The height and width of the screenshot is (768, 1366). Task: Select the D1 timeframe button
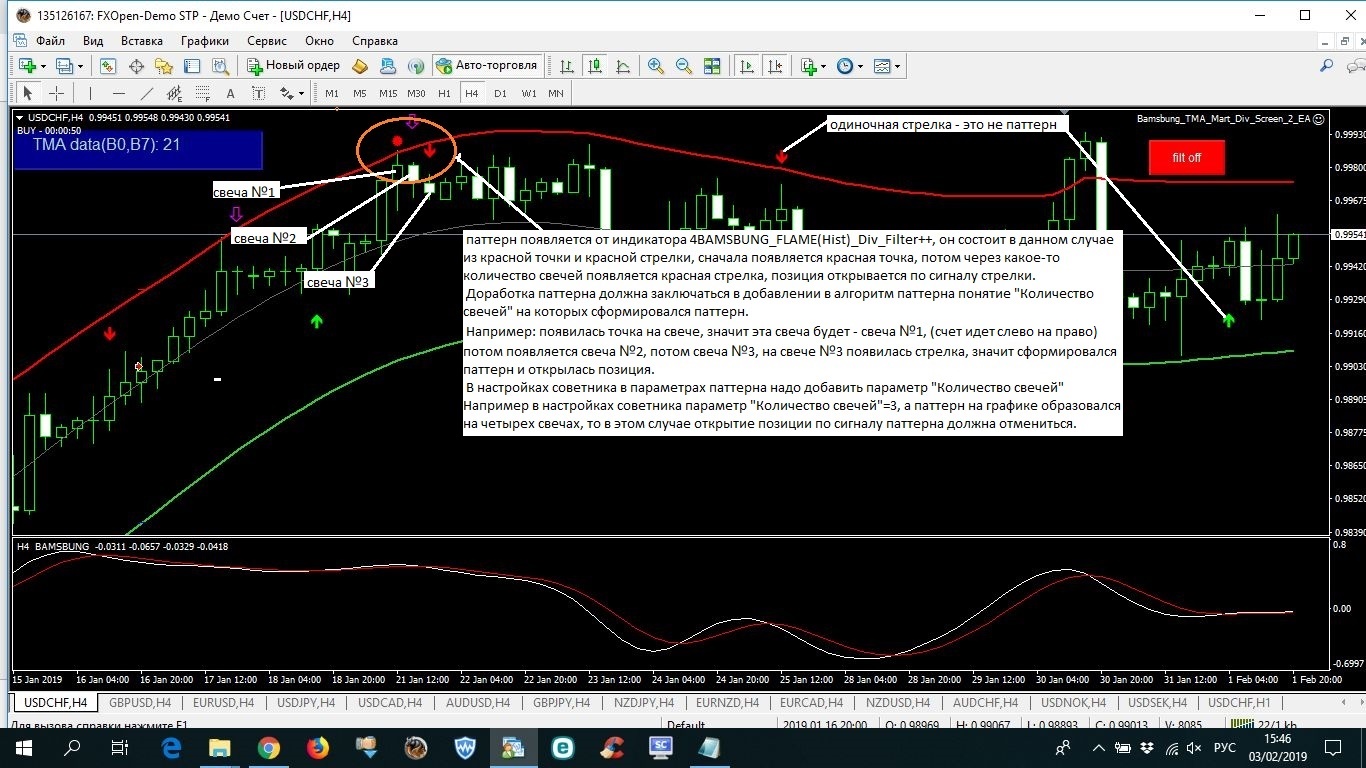tap(500, 93)
